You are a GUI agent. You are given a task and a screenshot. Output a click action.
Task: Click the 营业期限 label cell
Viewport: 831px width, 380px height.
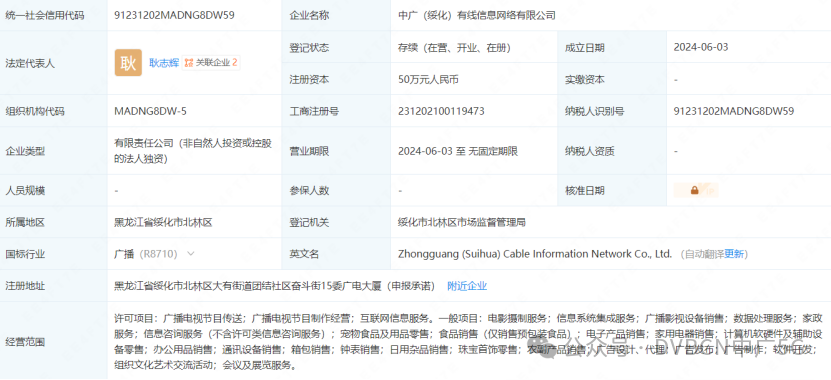336,151
